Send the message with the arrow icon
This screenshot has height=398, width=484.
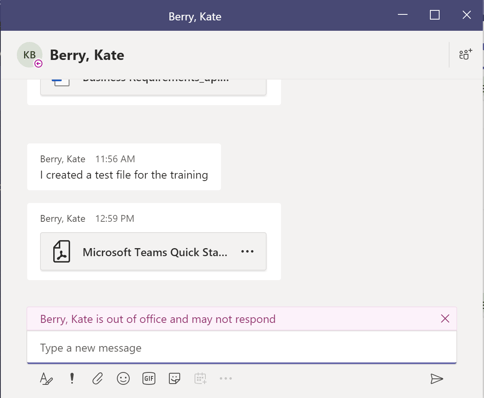coord(436,379)
